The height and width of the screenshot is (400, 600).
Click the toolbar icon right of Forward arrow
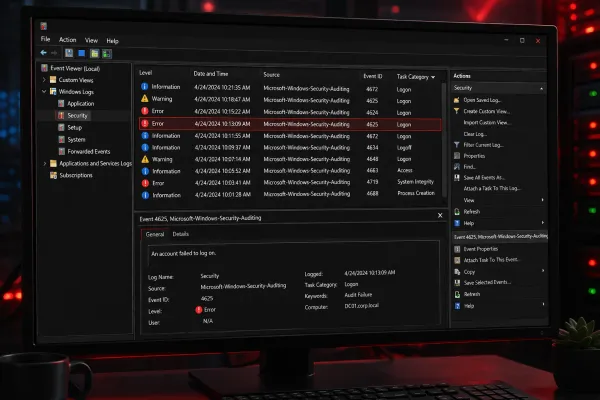coord(69,53)
